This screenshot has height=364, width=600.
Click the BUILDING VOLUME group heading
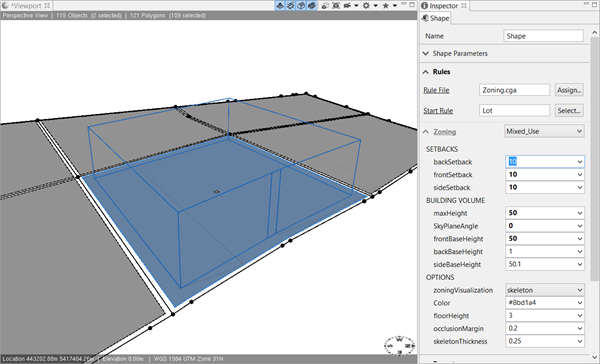(455, 201)
